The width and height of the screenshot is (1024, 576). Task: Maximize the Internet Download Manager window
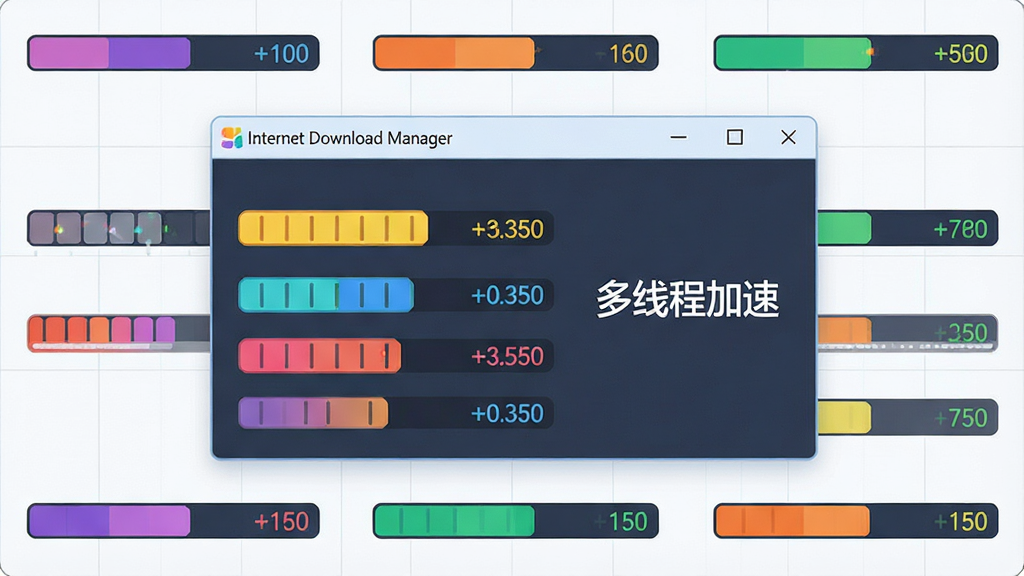(735, 137)
